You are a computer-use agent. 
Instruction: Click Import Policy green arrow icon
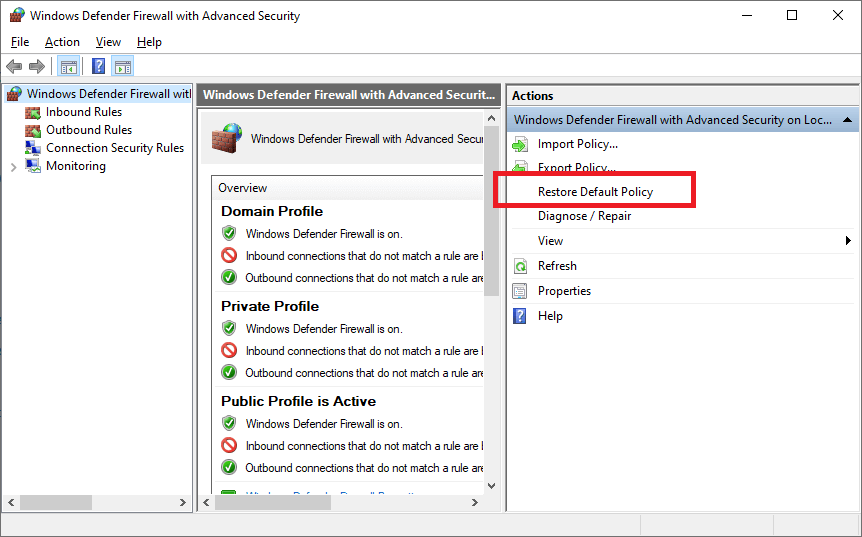point(520,145)
